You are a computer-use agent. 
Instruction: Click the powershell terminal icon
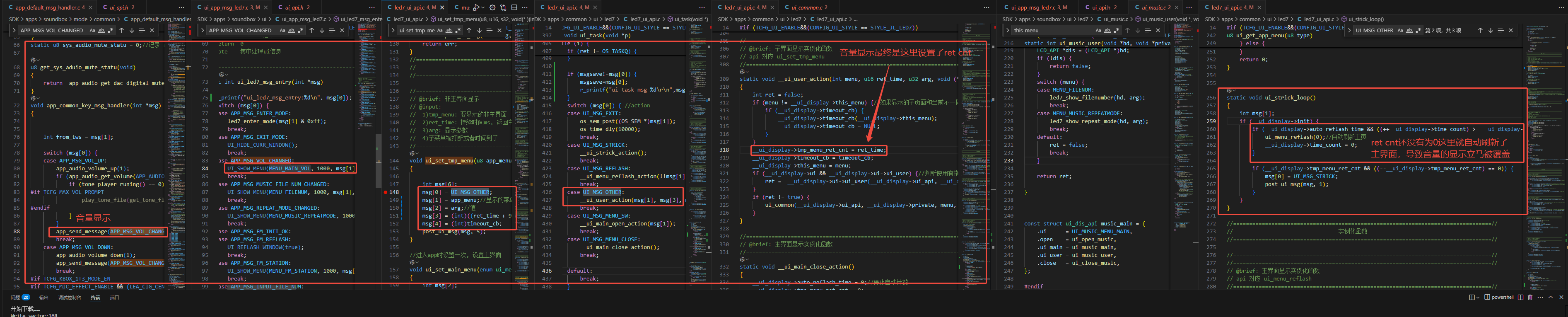[x=1487, y=298]
